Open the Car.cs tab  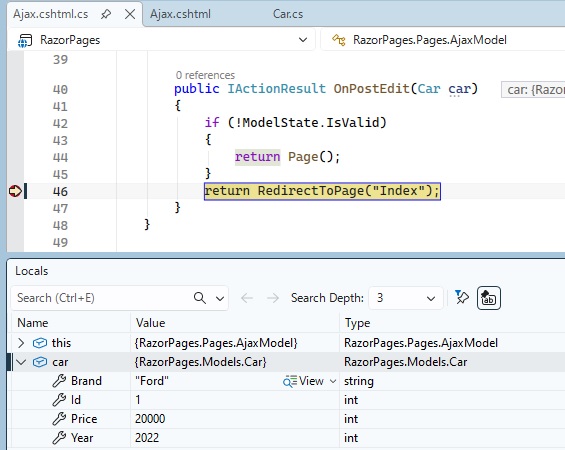[288, 14]
